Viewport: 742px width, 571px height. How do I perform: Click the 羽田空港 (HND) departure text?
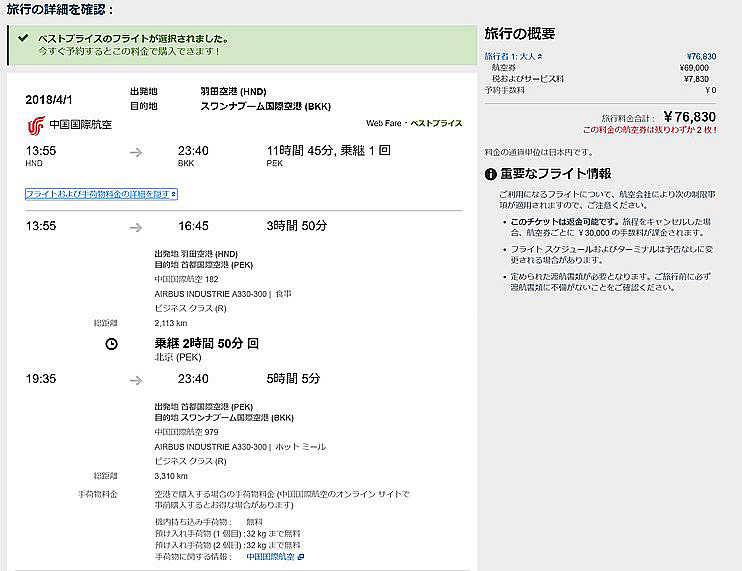coord(233,91)
